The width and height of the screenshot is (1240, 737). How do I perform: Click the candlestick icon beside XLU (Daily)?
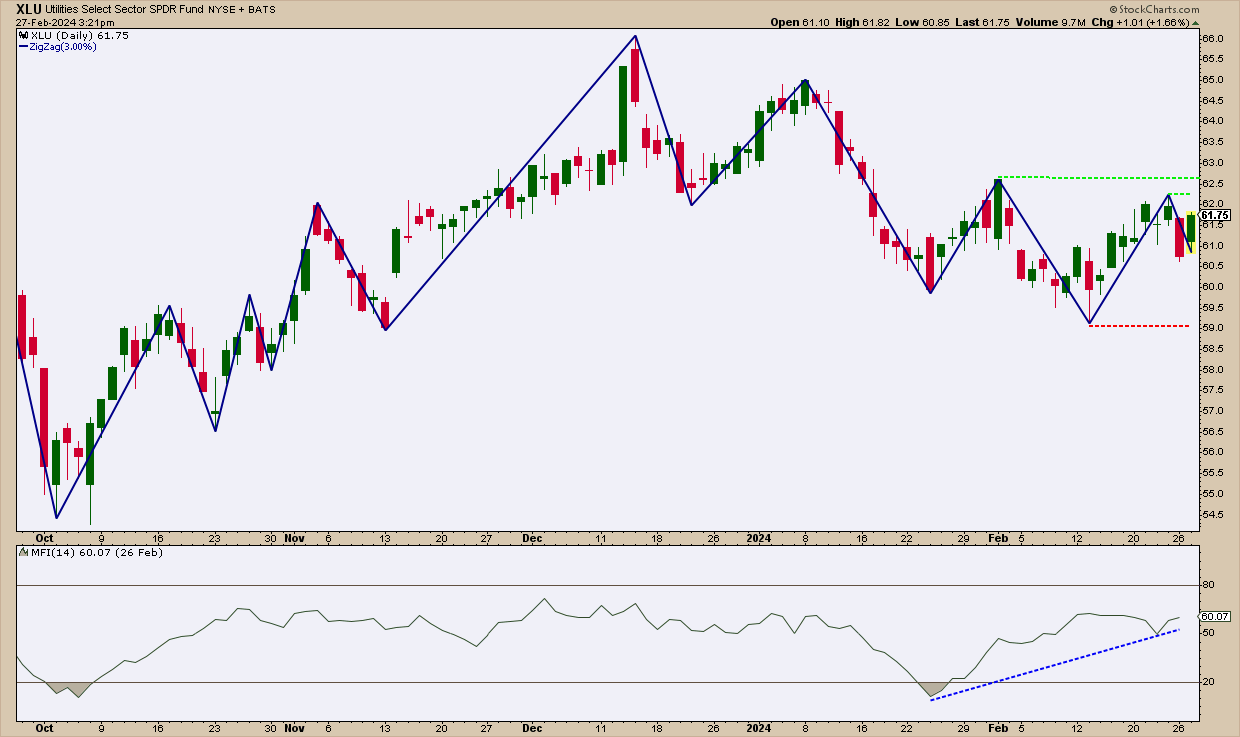[24, 35]
